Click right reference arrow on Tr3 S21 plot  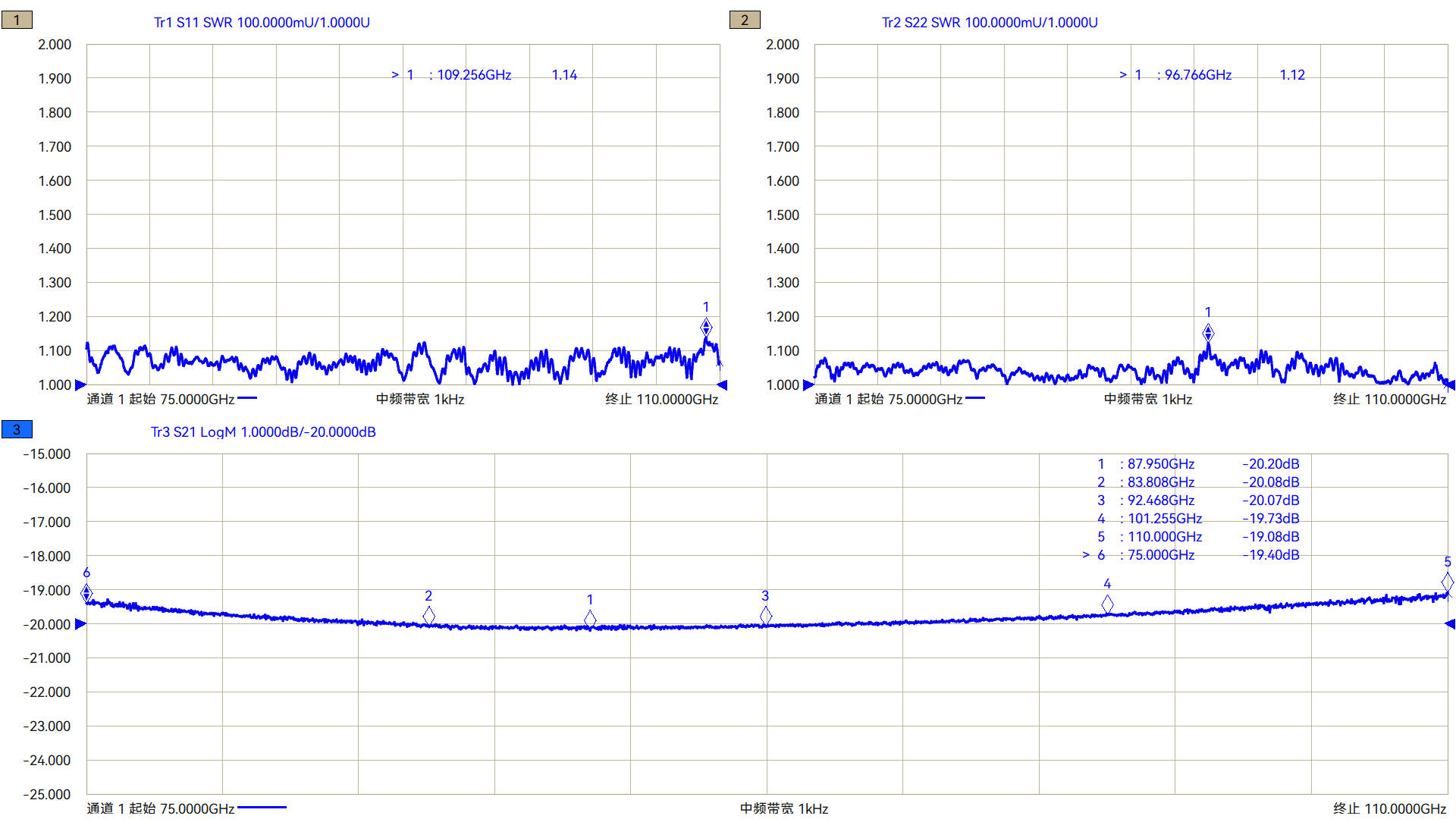(1450, 624)
